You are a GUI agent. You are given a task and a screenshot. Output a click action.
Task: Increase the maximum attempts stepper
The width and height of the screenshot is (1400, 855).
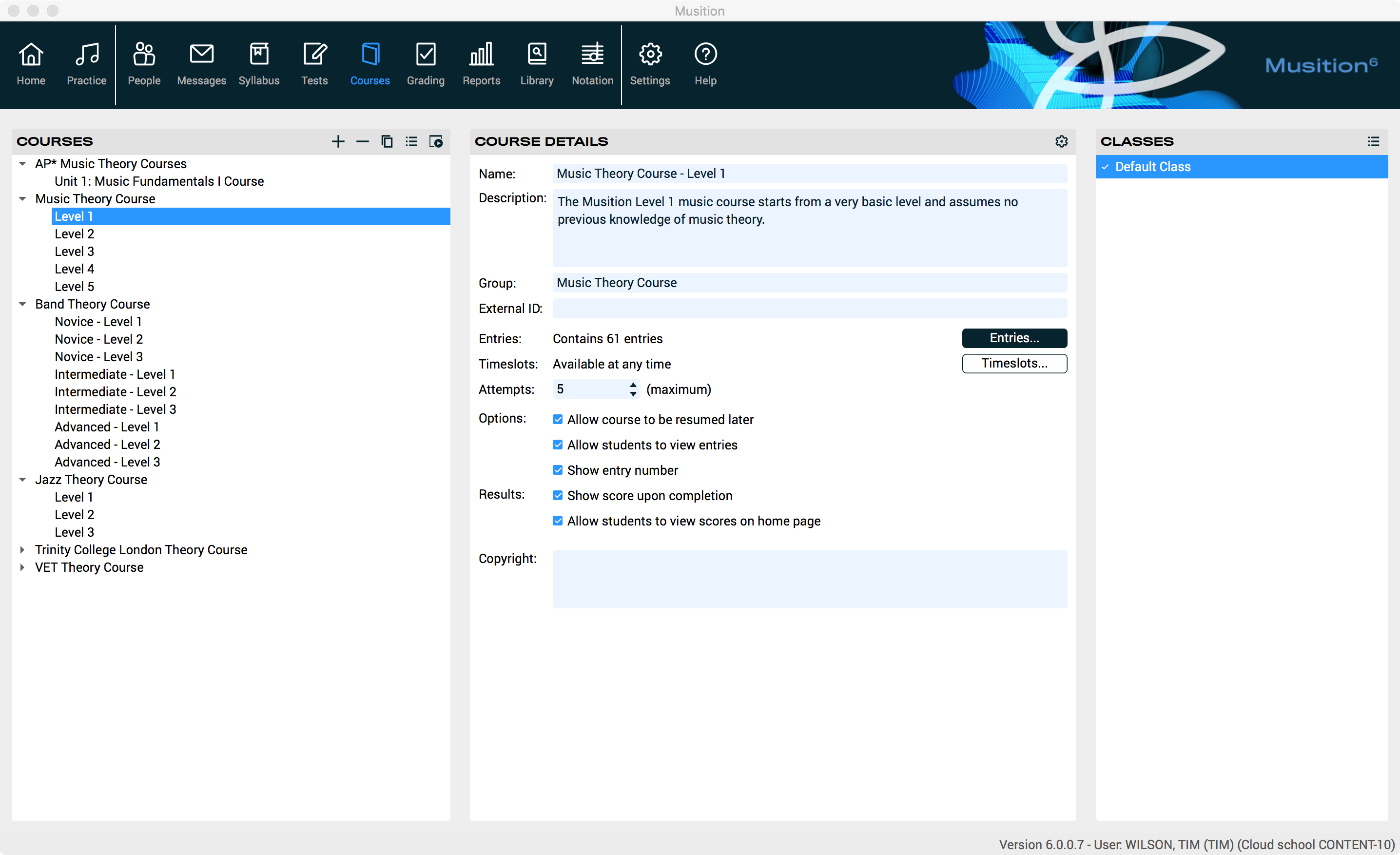point(633,385)
